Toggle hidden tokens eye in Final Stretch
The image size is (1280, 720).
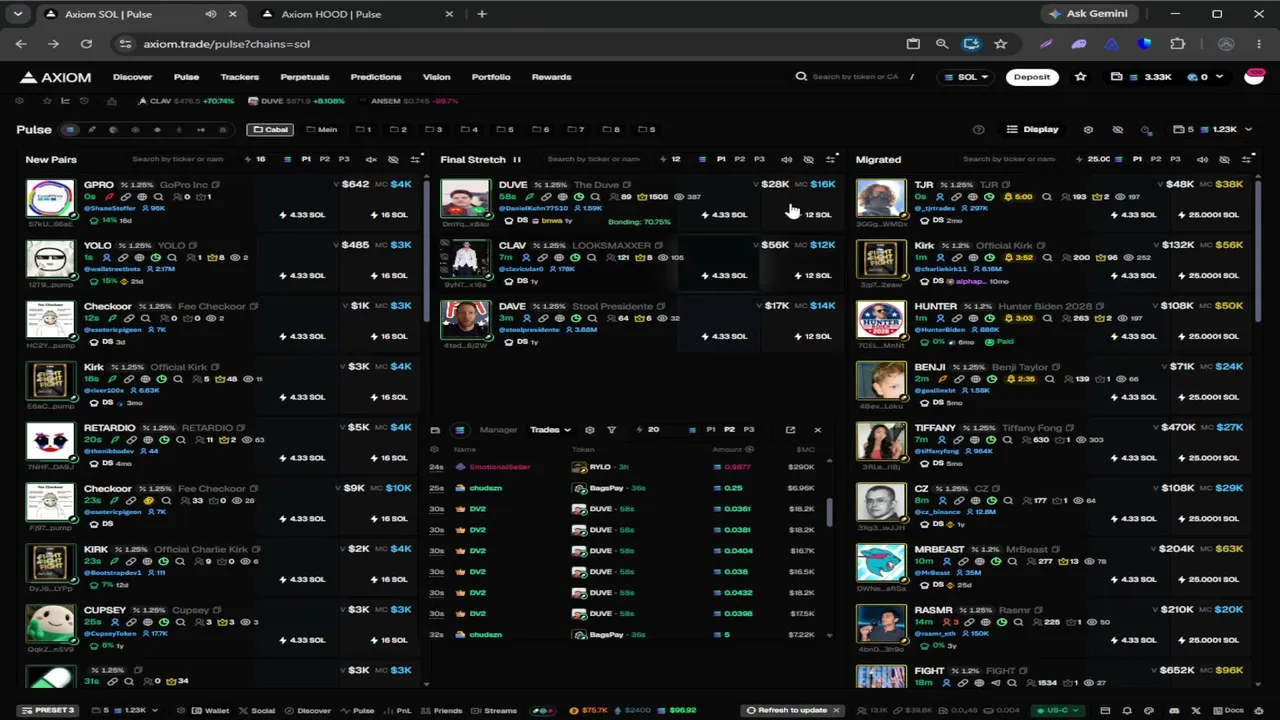pyautogui.click(x=808, y=160)
